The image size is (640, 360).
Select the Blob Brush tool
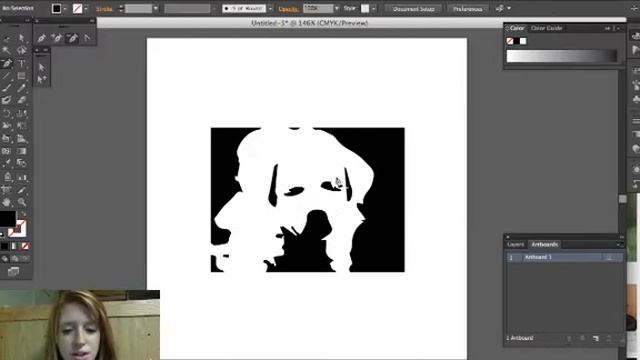(7, 100)
